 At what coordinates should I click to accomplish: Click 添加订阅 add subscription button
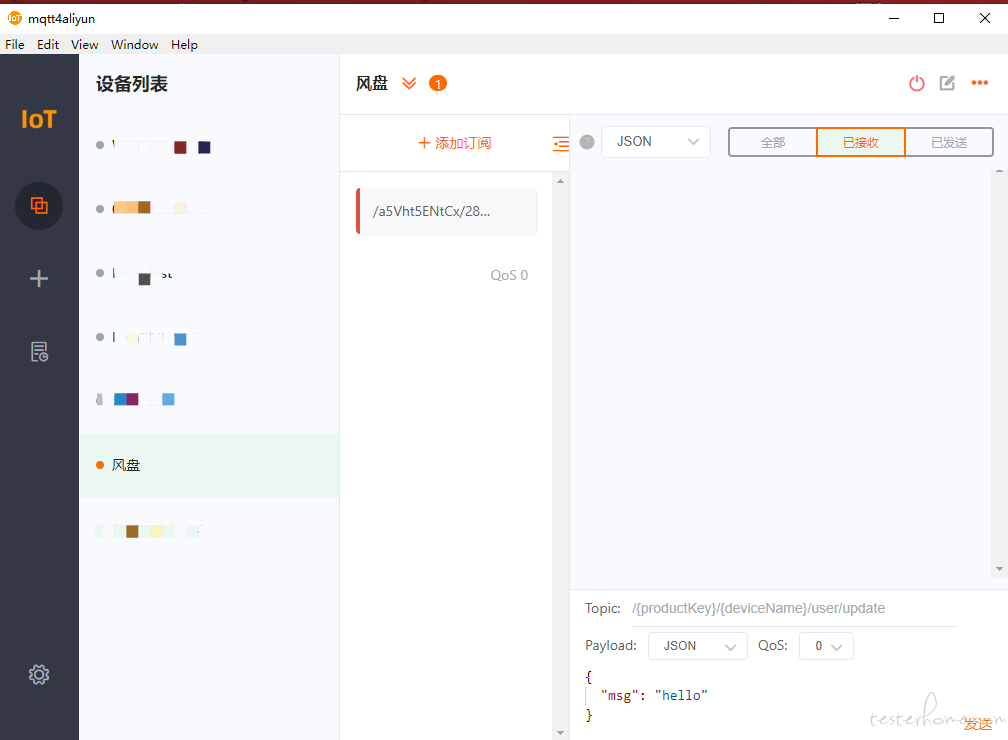(454, 143)
